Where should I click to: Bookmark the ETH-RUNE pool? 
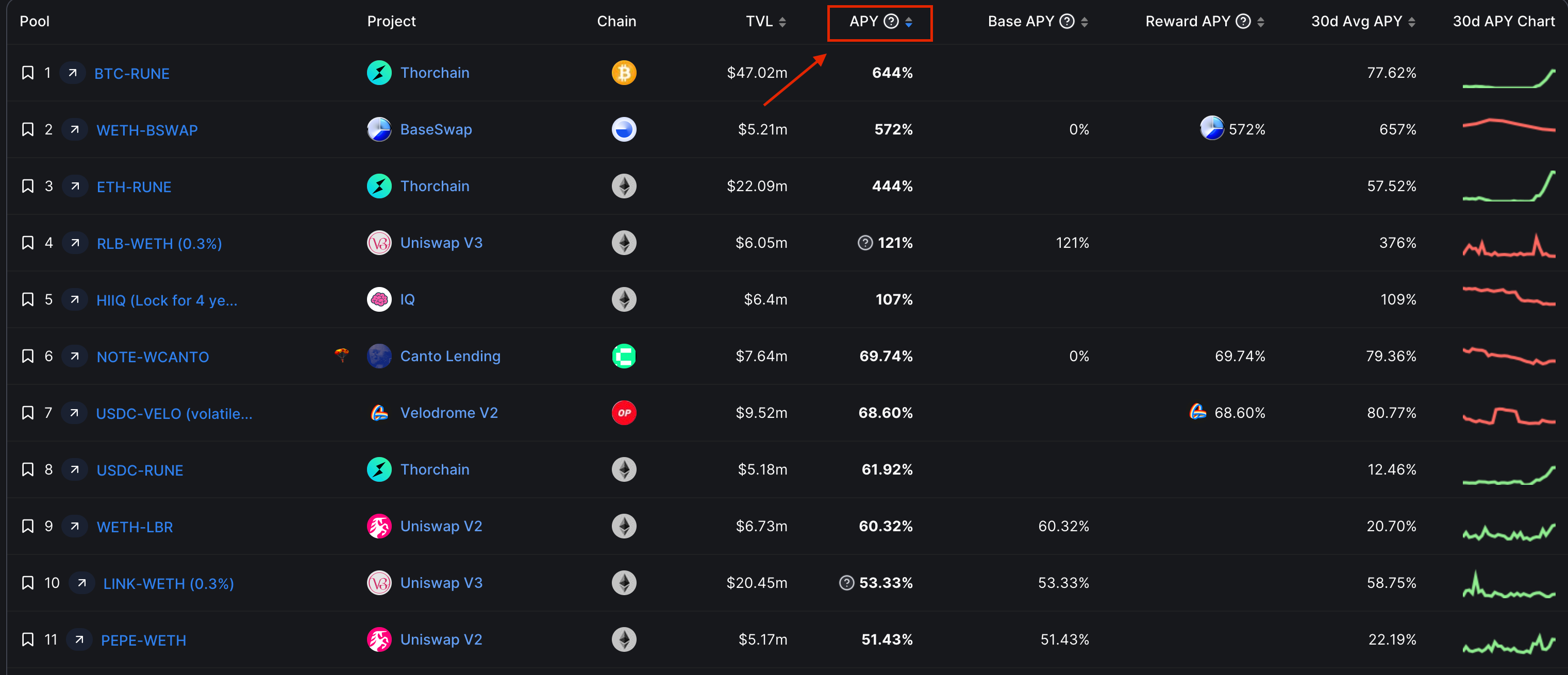pos(27,186)
